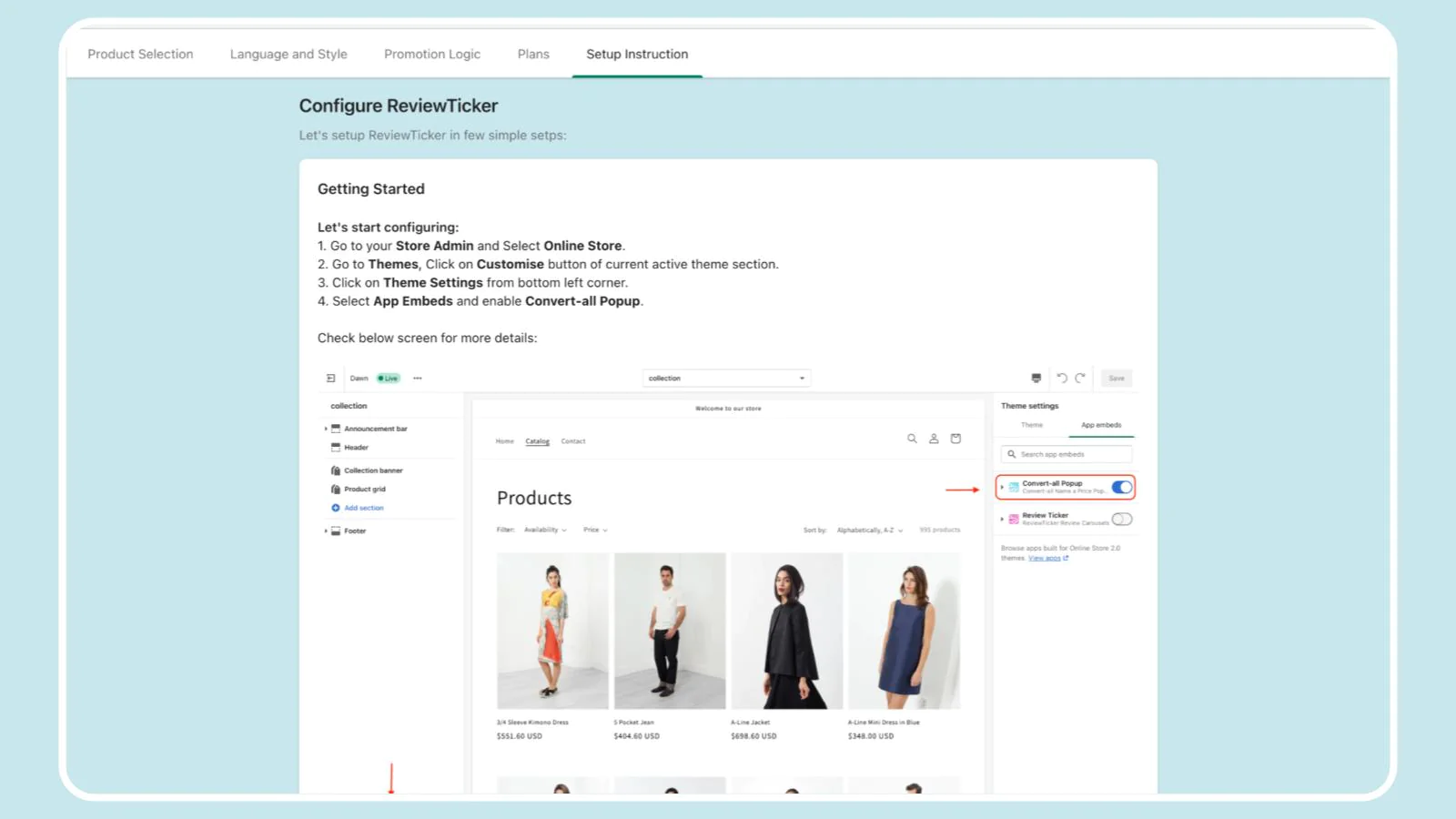Click the 5 Pocket Jean product image
The image size is (1456, 819).
[x=670, y=631]
